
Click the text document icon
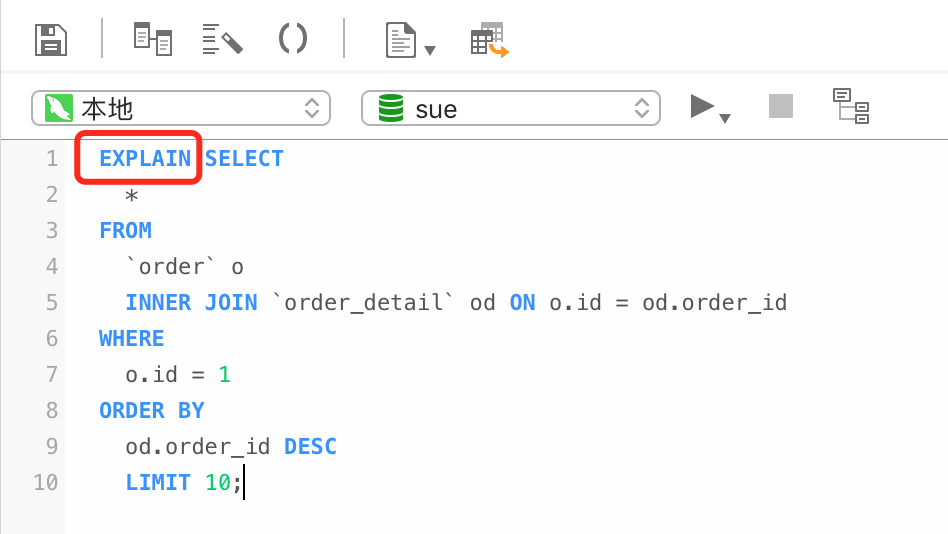[x=400, y=40]
